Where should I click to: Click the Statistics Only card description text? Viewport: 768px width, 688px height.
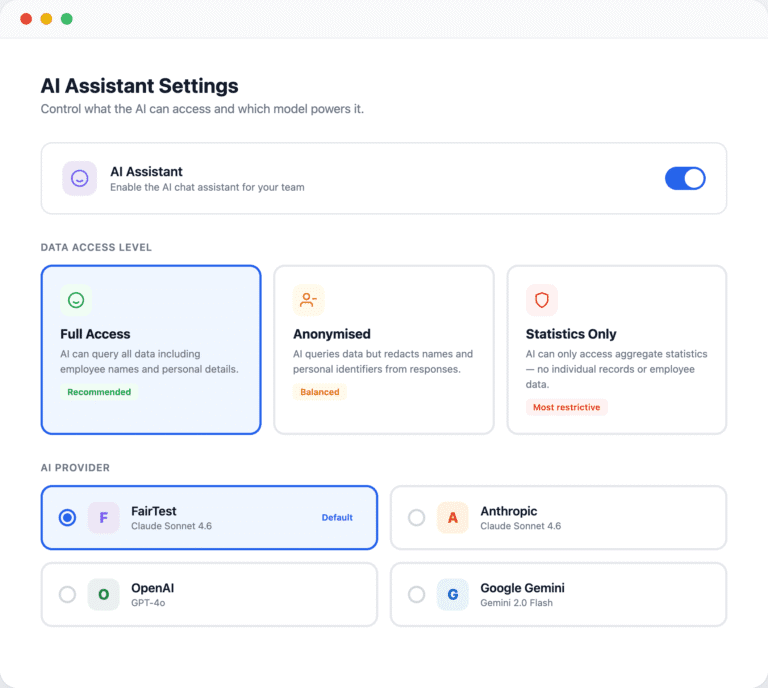pos(616,369)
